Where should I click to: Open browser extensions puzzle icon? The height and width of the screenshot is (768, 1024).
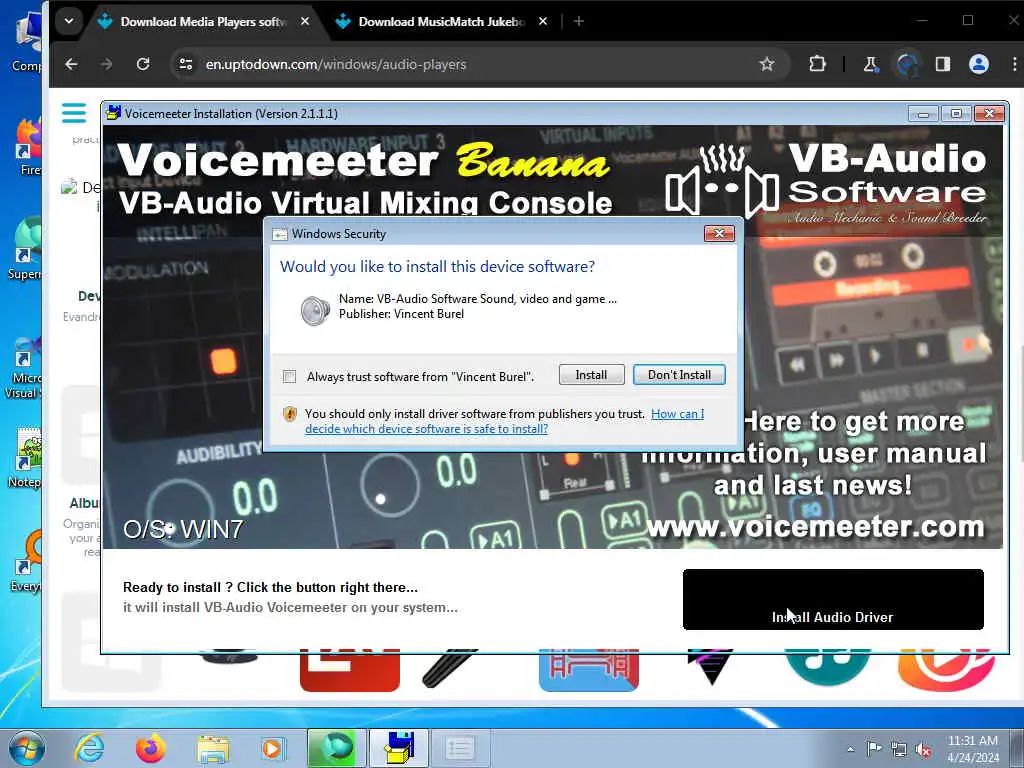click(x=817, y=64)
